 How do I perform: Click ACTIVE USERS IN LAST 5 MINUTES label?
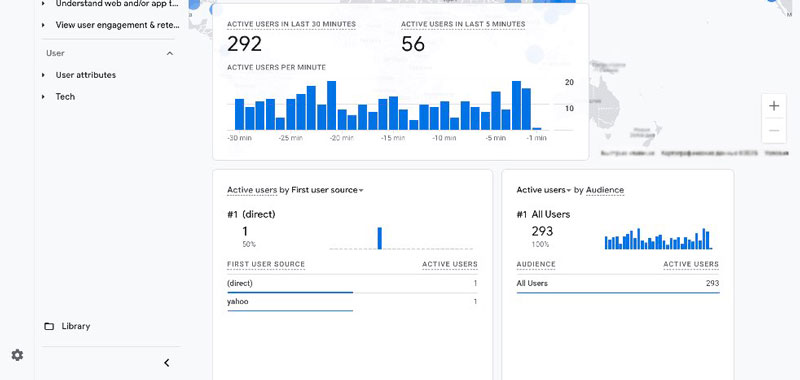click(463, 24)
